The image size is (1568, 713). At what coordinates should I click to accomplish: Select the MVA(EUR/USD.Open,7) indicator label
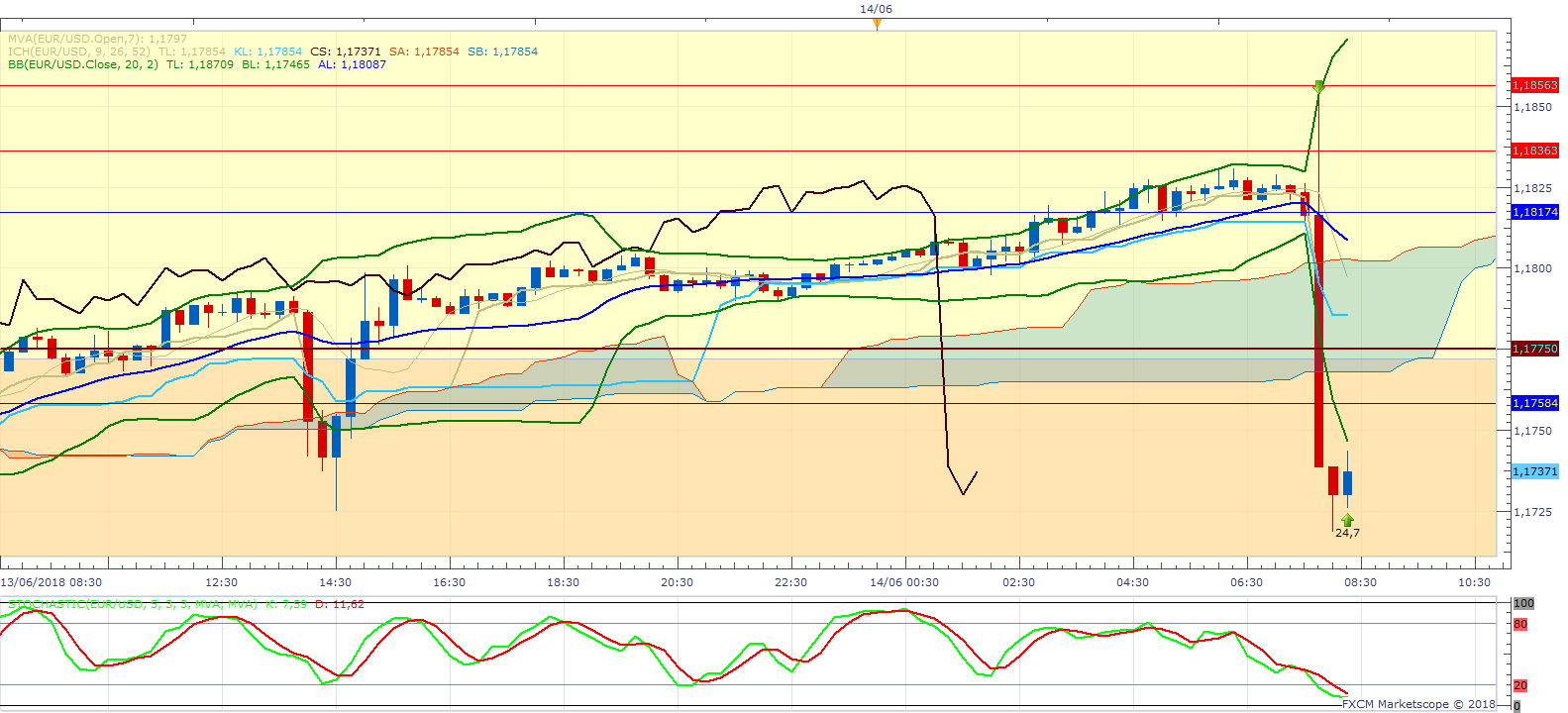coord(97,39)
